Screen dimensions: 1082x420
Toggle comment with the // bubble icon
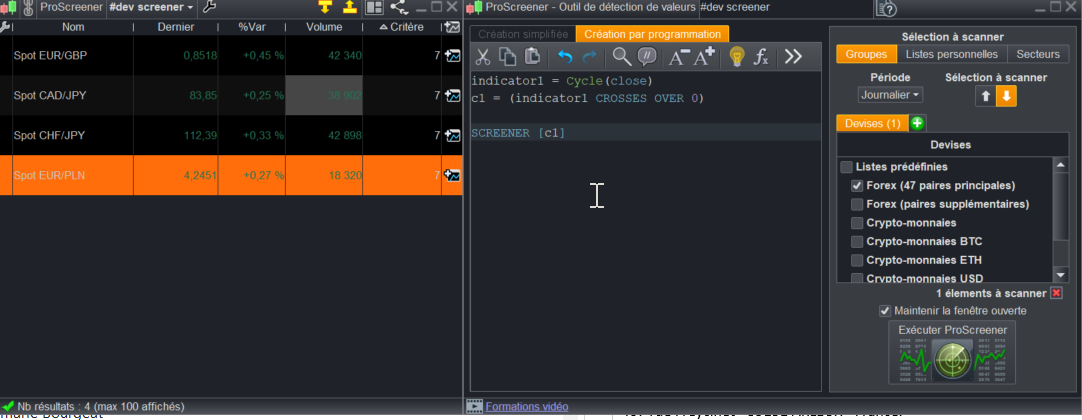pyautogui.click(x=647, y=57)
